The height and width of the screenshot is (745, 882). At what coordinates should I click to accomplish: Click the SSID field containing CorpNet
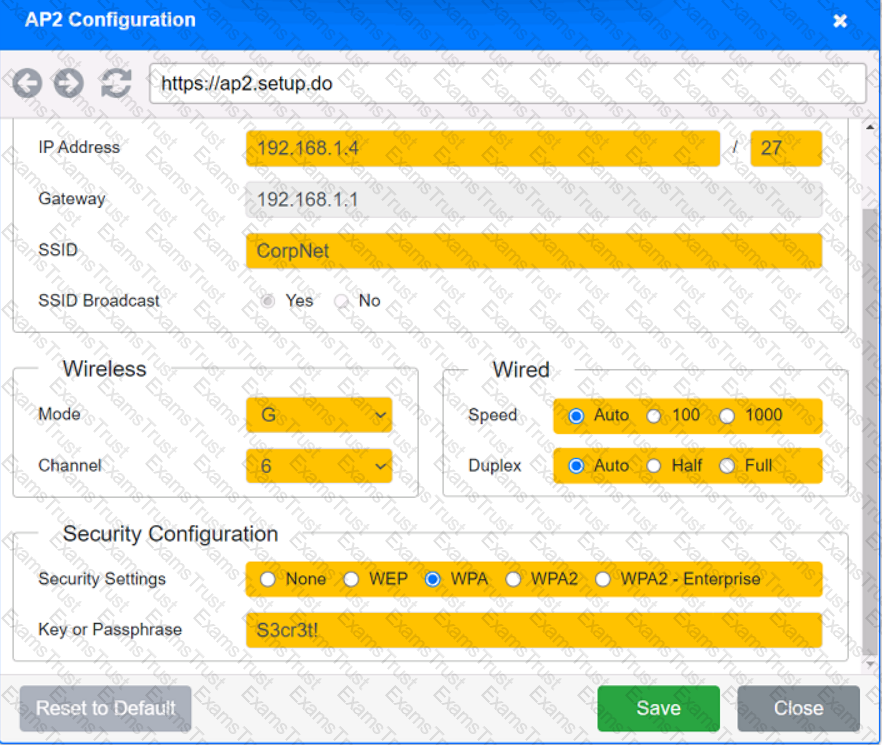click(533, 251)
